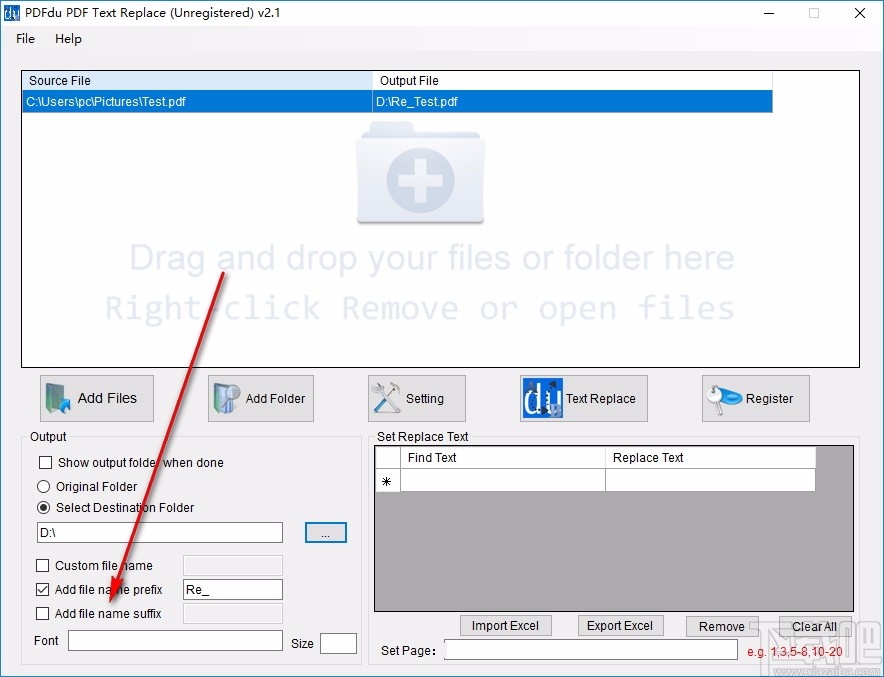Click the PDFdu logo in the title bar
Screen dimensions: 884x677
tap(11, 12)
